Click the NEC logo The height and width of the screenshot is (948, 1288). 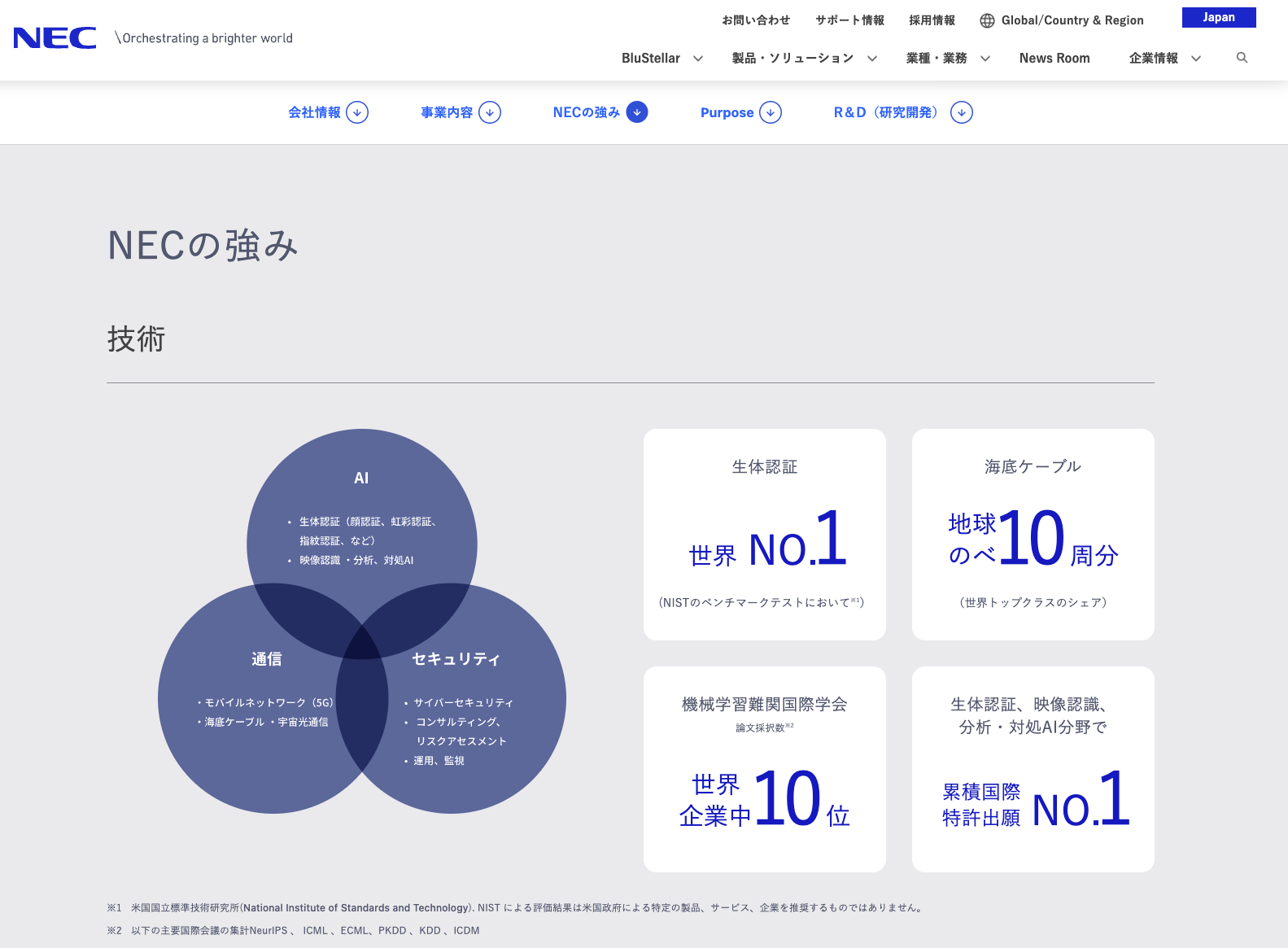[55, 38]
